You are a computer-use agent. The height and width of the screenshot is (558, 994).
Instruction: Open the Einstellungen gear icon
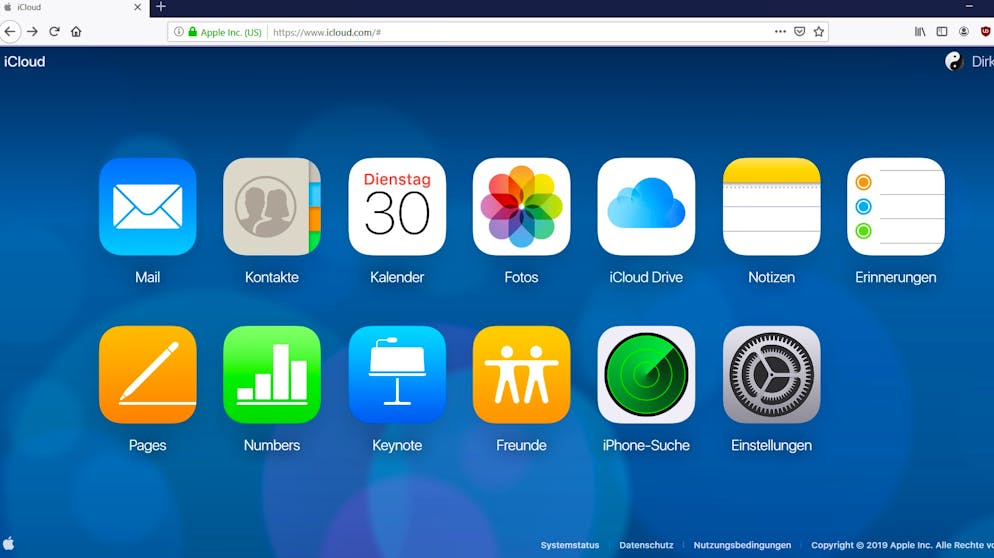(x=771, y=375)
